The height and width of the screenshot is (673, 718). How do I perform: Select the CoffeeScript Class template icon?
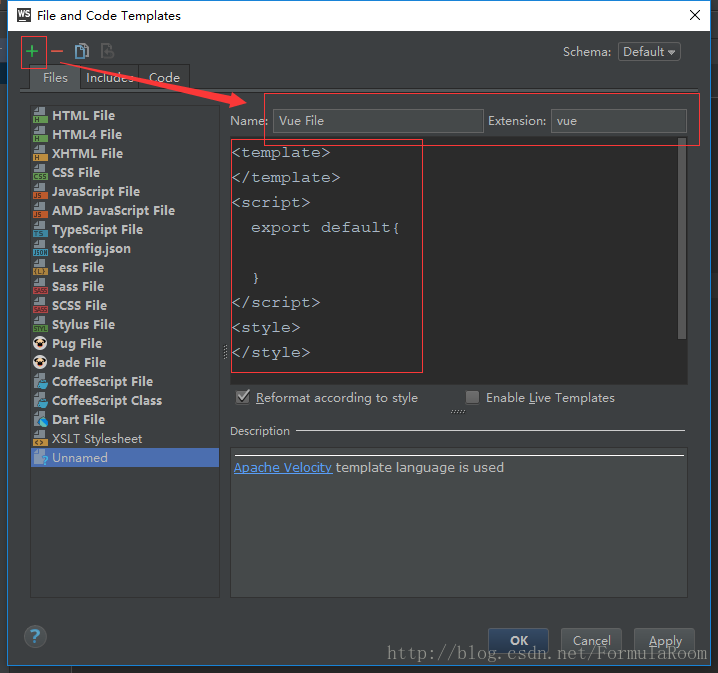[x=40, y=400]
